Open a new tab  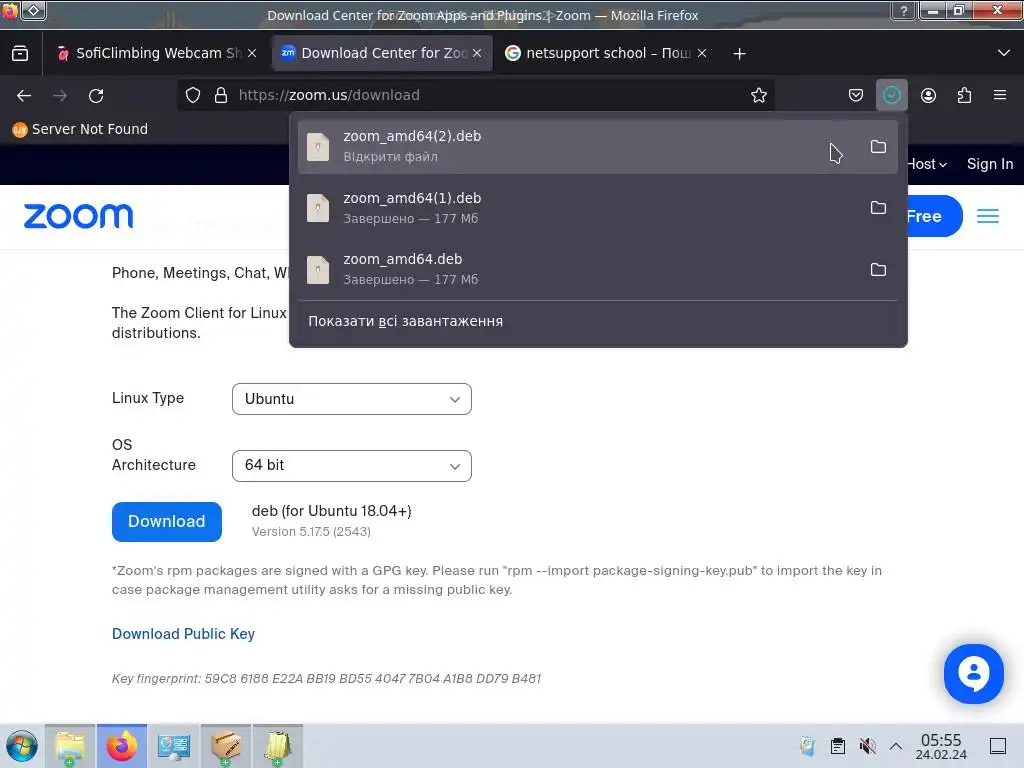tap(739, 54)
